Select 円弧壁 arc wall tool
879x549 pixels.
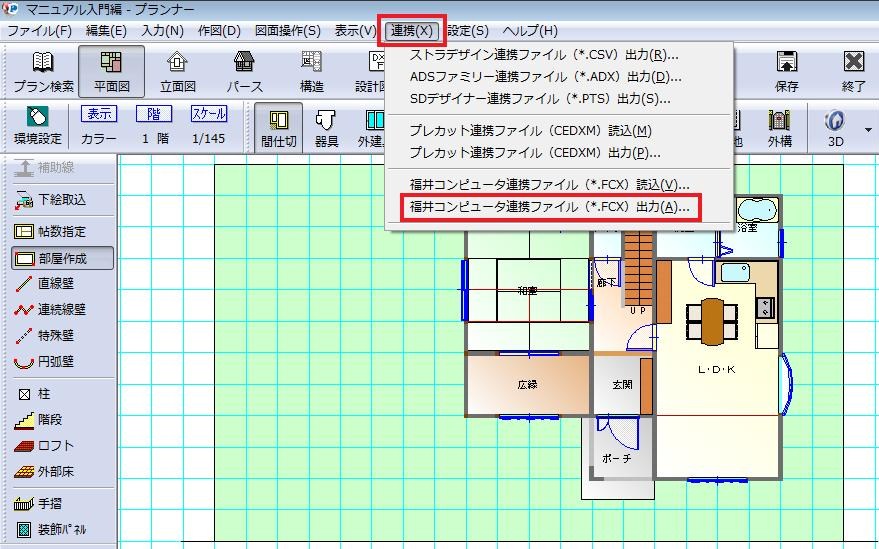(45, 362)
